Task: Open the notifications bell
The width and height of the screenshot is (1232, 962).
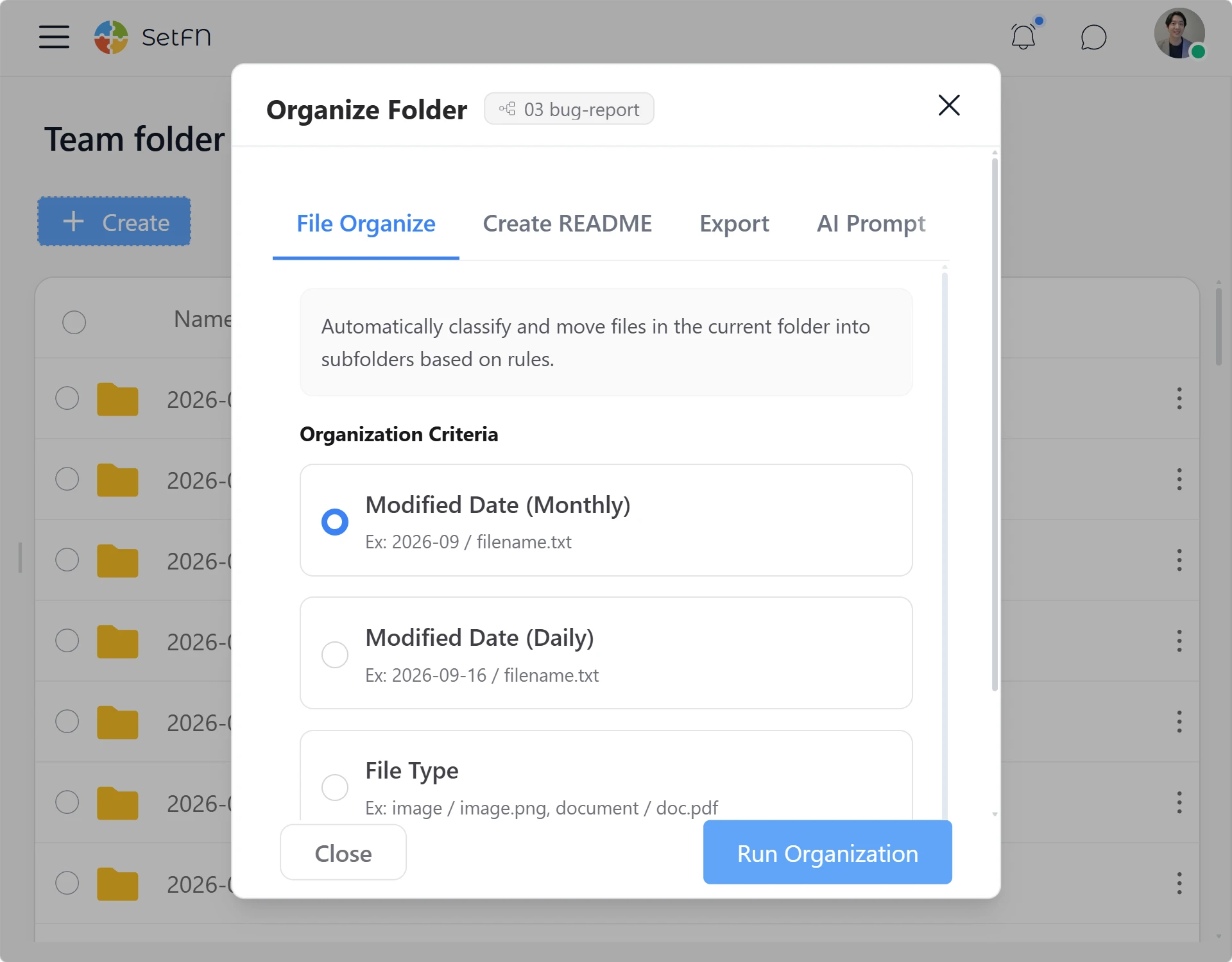Action: [1024, 36]
